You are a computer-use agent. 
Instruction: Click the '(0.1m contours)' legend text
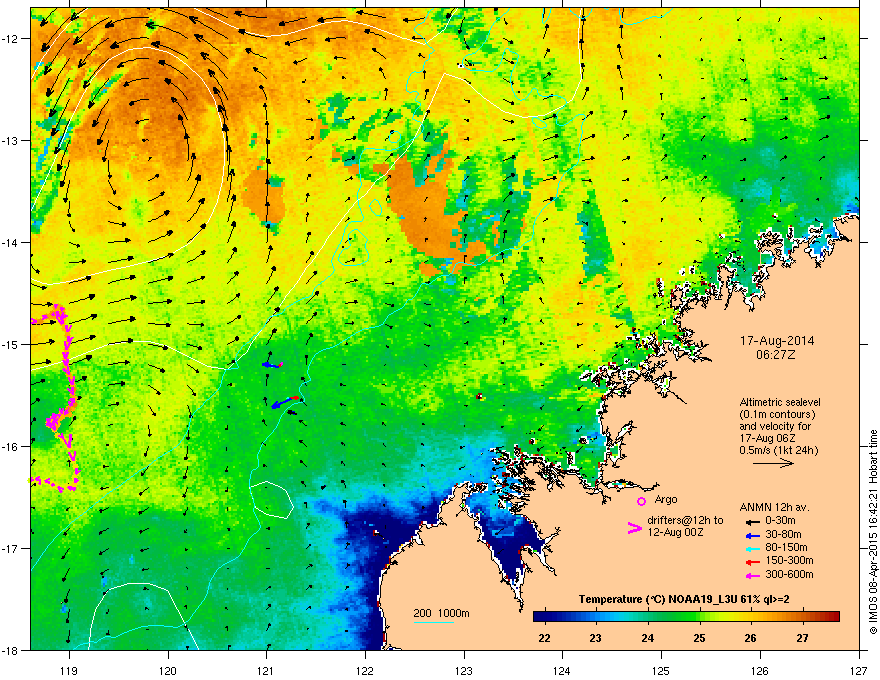tap(777, 415)
